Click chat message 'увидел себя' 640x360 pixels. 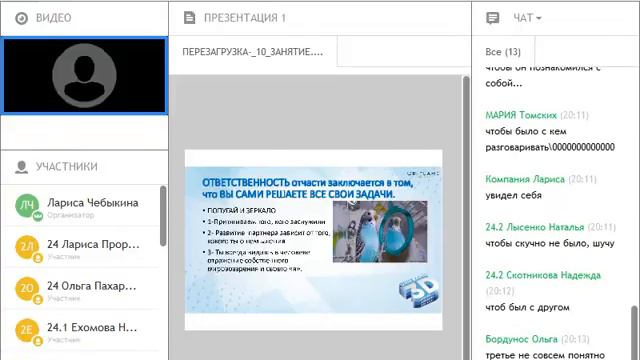(x=513, y=196)
